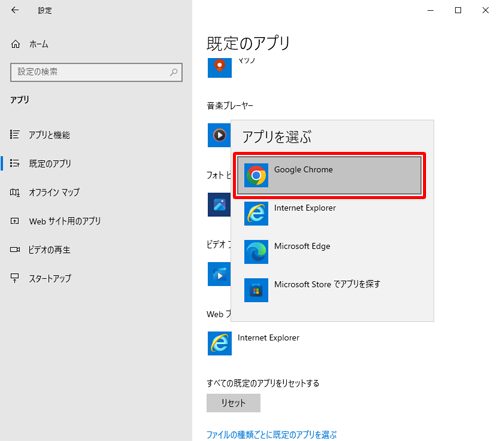Focus the 設定の検索 search box

pyautogui.click(x=96, y=72)
